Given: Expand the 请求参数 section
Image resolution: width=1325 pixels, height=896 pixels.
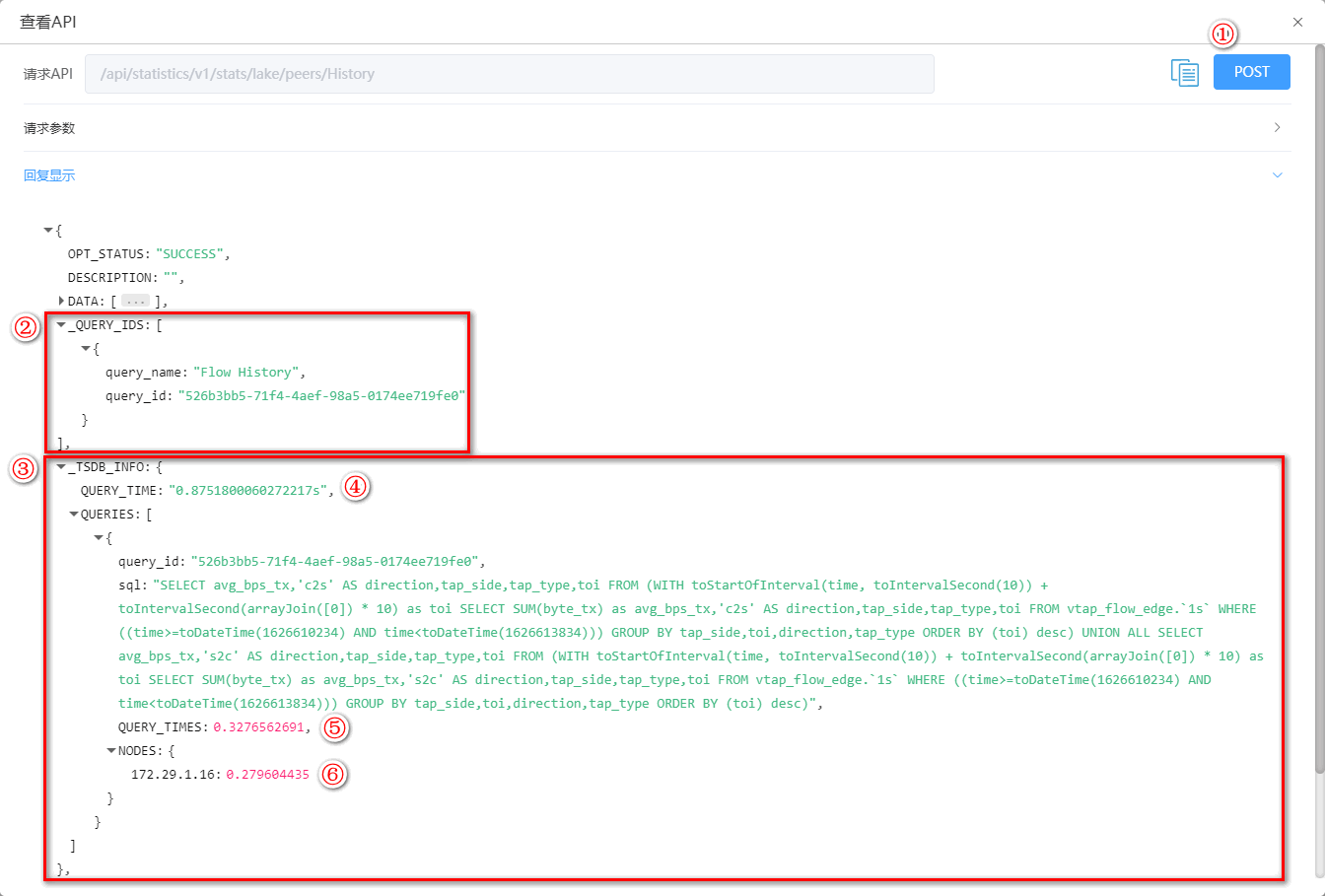Looking at the screenshot, I should pos(1277,128).
